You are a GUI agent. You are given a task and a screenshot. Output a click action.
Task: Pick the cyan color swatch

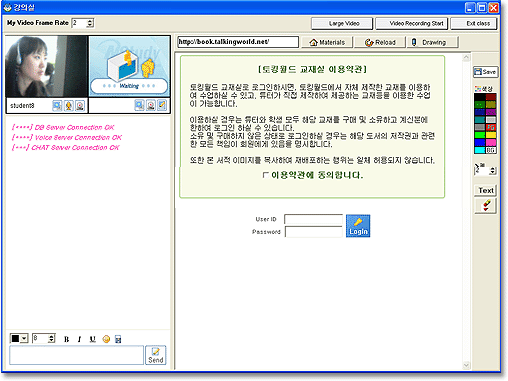point(480,150)
